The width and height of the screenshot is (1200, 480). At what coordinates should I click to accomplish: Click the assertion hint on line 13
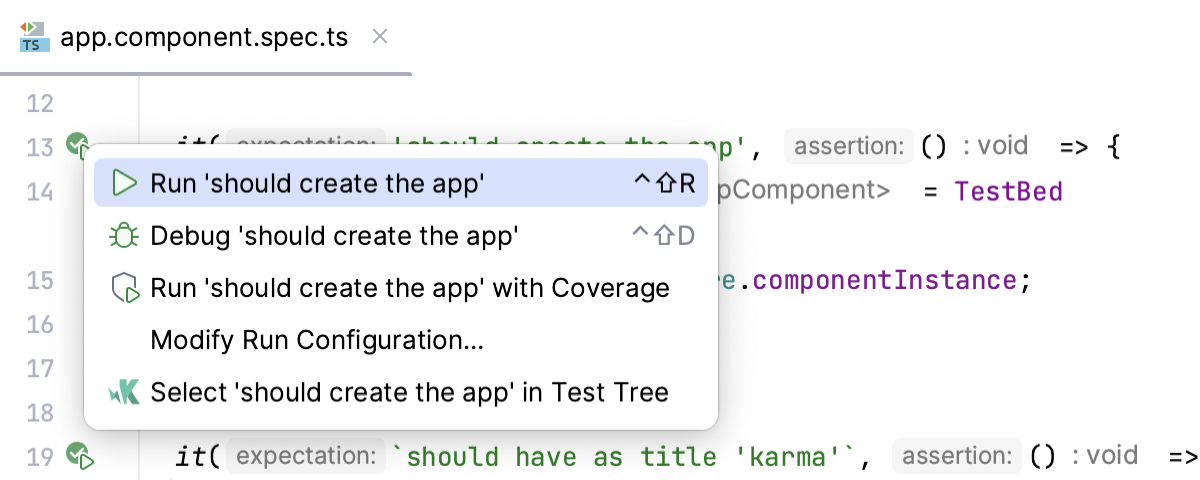[x=849, y=147]
